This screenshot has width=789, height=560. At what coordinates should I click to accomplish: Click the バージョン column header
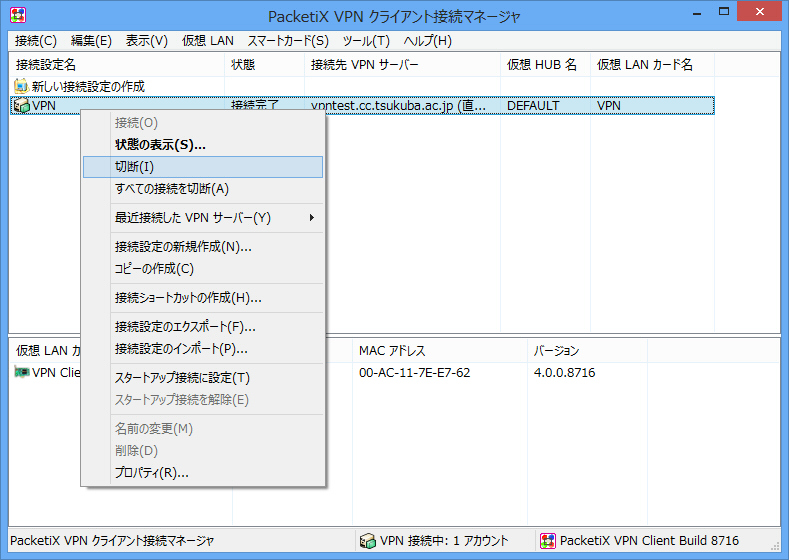pos(587,351)
